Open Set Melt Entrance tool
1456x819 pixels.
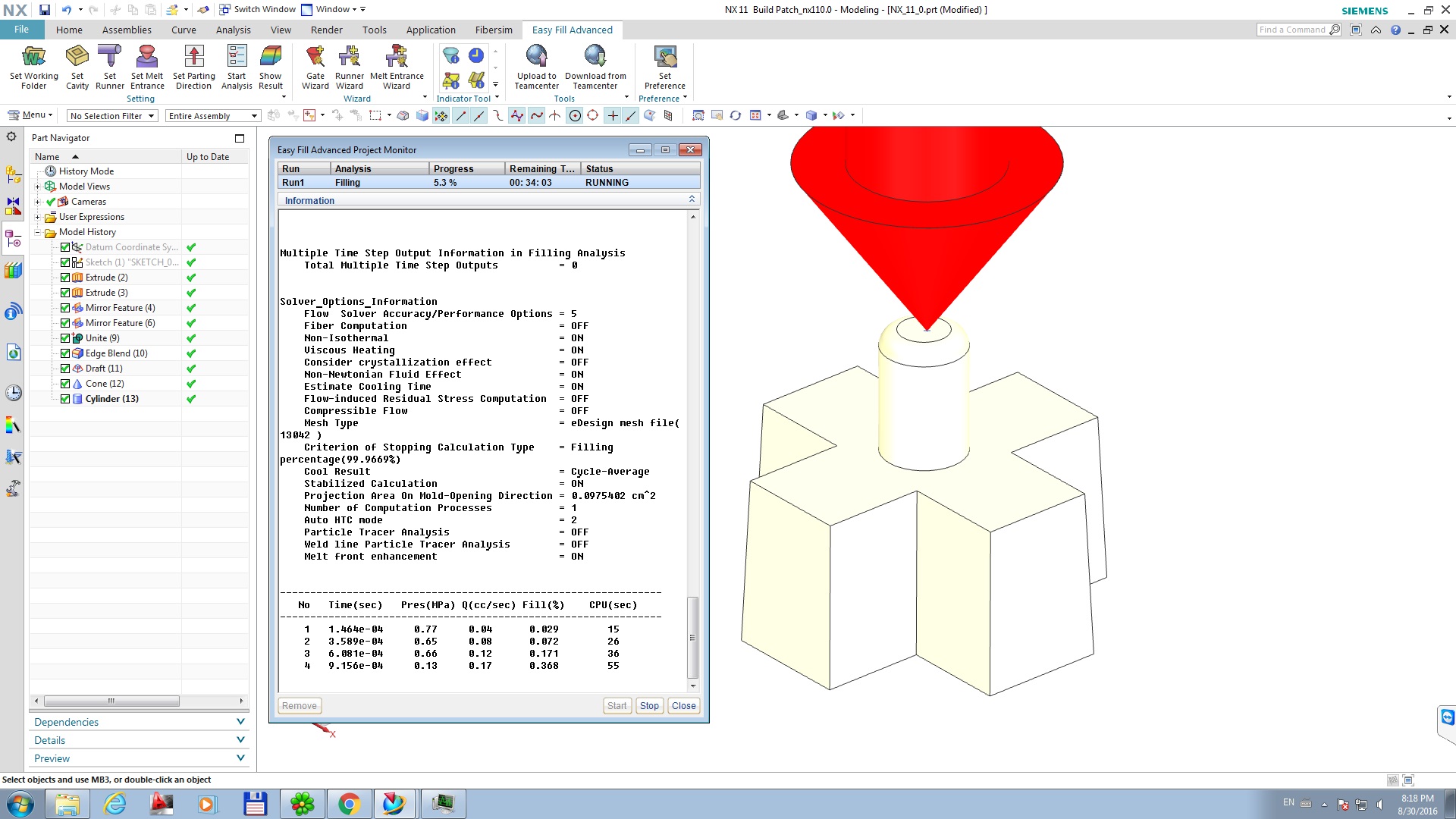(x=147, y=67)
